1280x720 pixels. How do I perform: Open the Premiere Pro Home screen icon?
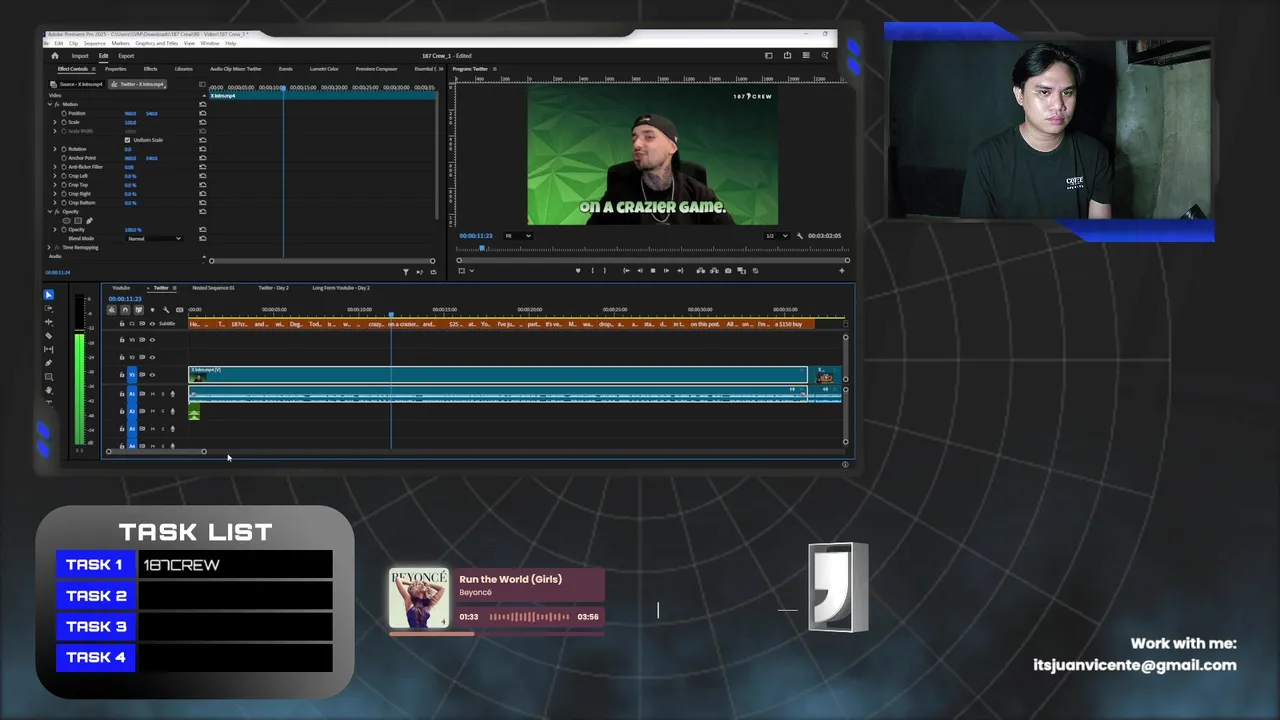point(55,56)
